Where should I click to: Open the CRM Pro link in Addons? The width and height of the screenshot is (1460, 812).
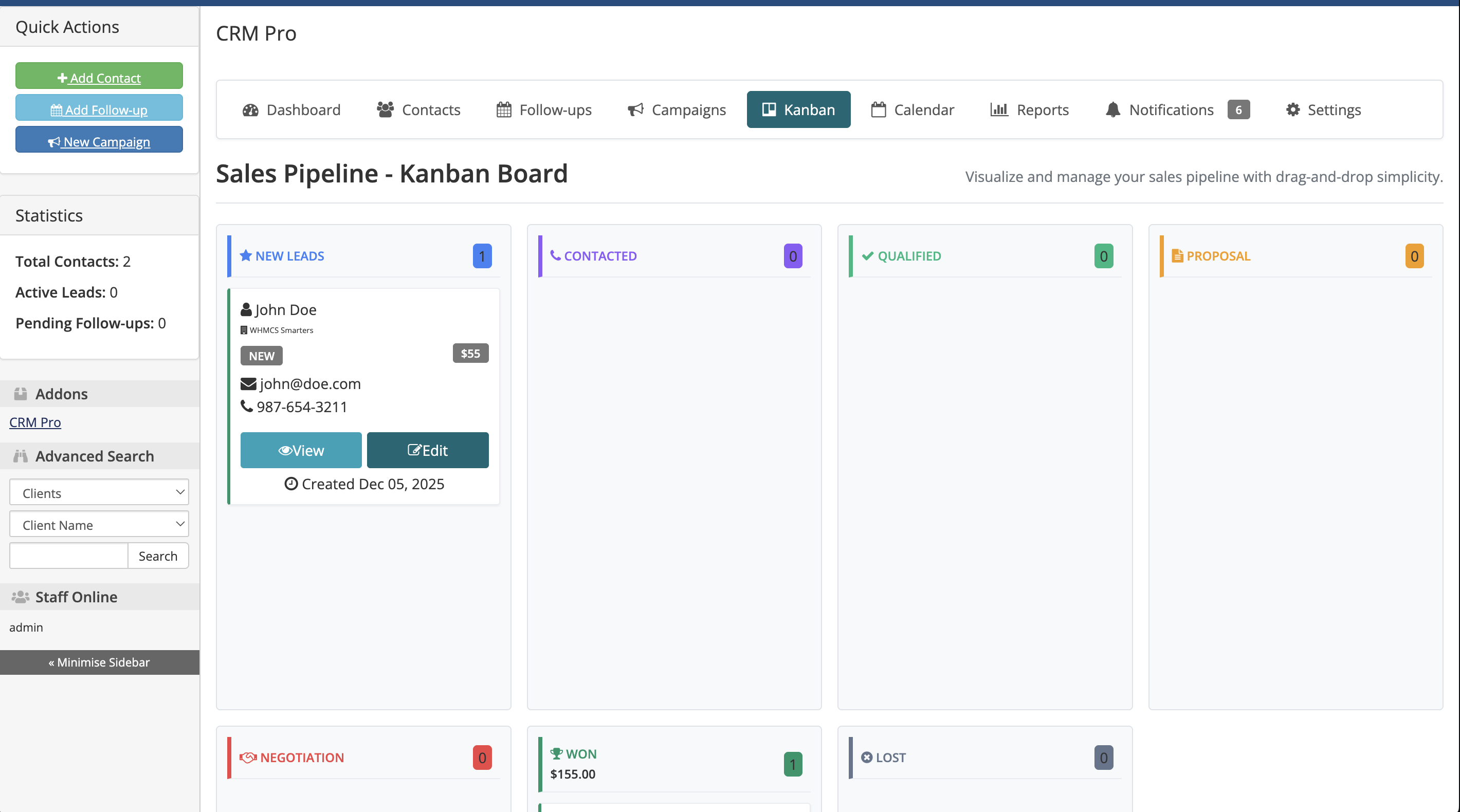(x=34, y=421)
